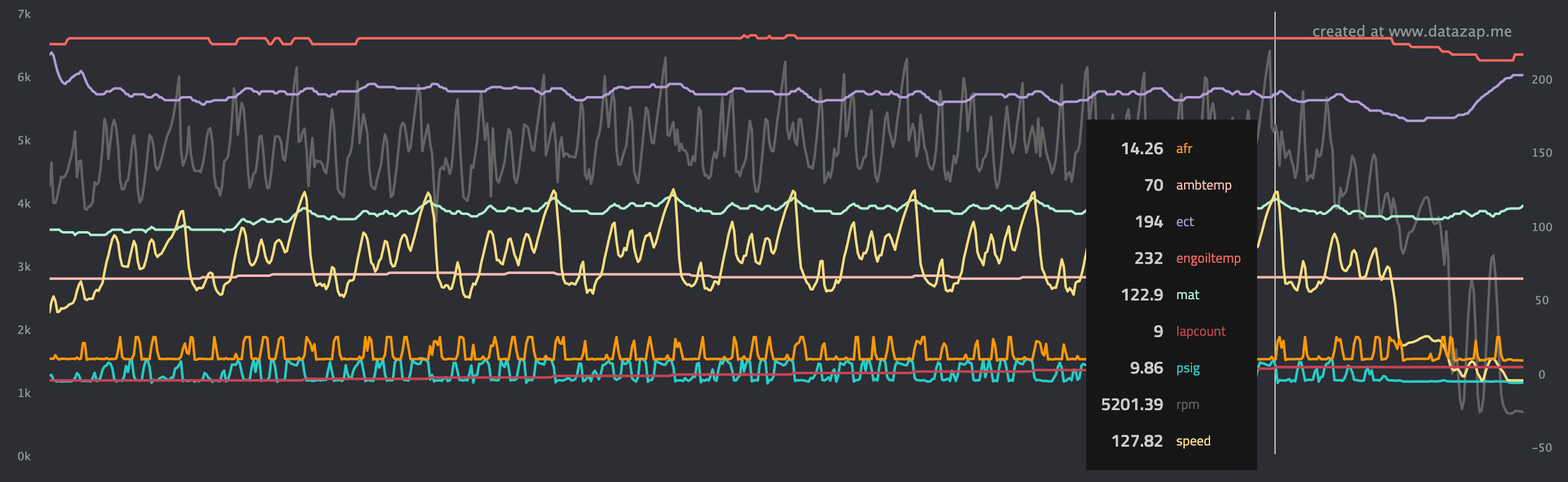Click the "194" ect value
The image size is (1568, 482).
(1149, 222)
